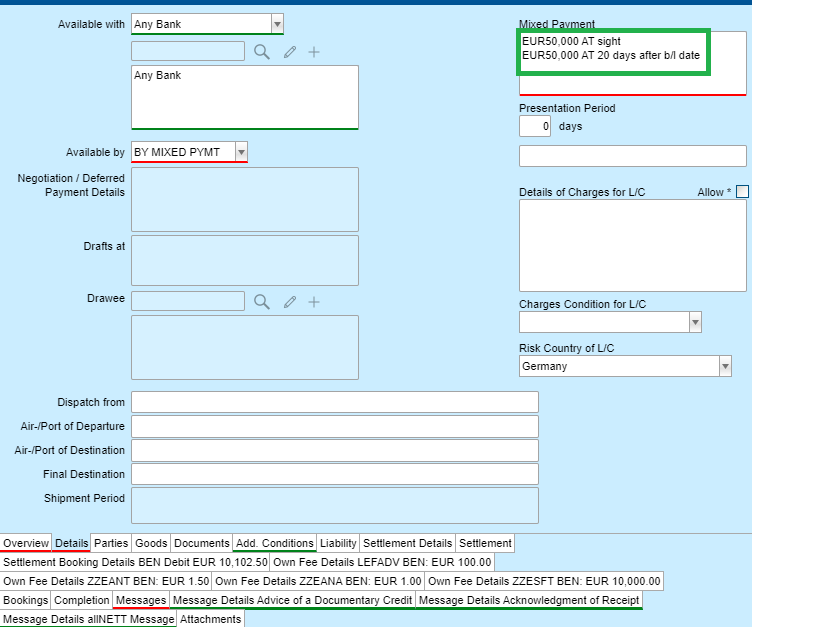Click the Available with bank code input field
819x627 pixels.
(188, 51)
